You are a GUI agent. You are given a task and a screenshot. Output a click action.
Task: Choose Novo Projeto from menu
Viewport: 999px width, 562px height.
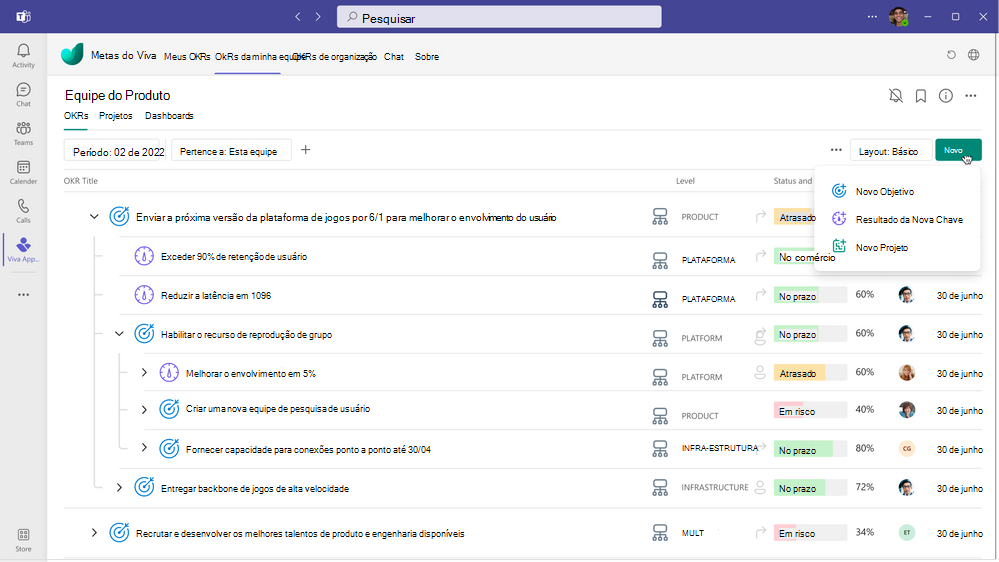(x=882, y=247)
